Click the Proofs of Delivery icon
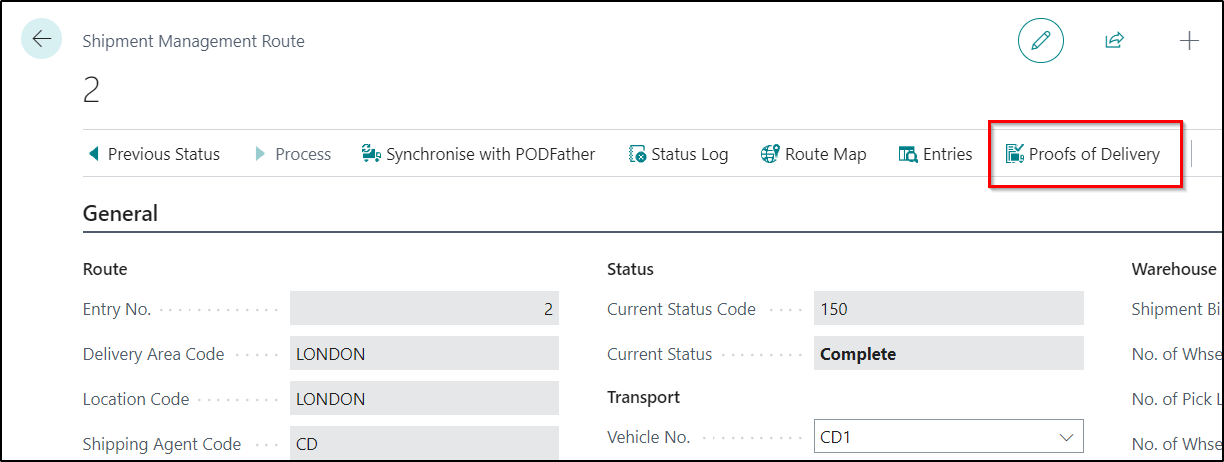This screenshot has width=1224, height=462. [1015, 154]
